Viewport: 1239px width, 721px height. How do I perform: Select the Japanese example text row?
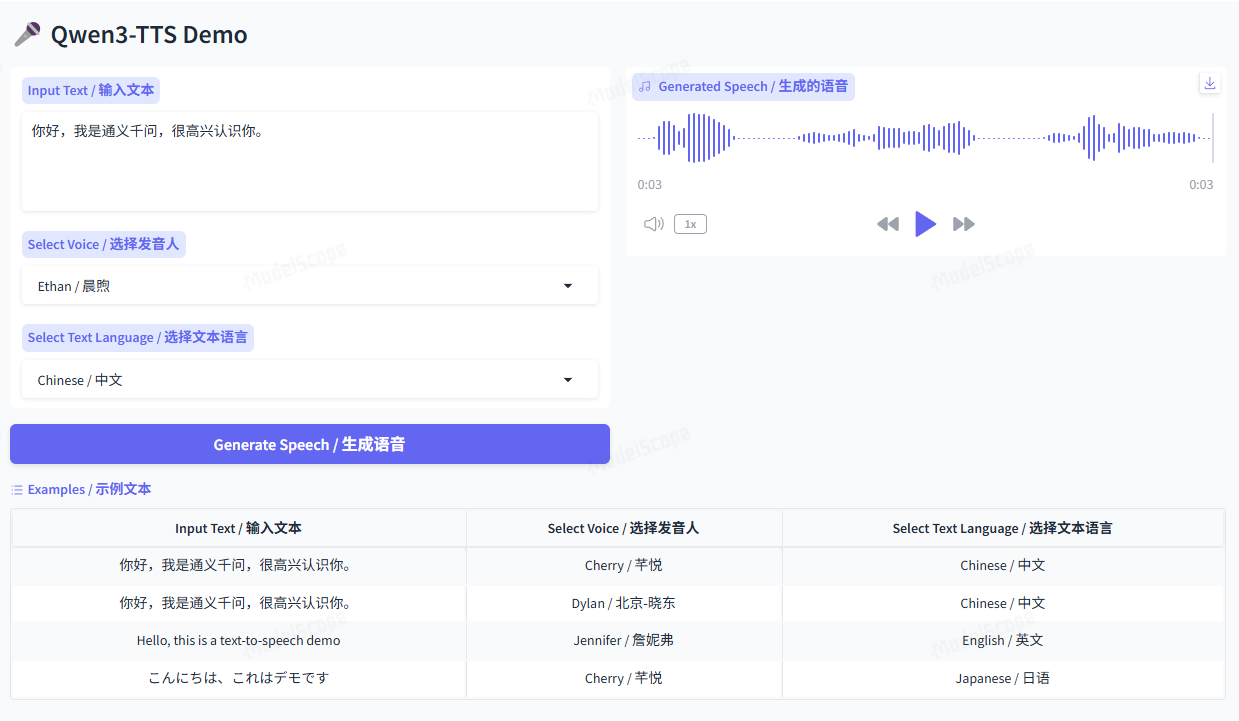point(238,678)
